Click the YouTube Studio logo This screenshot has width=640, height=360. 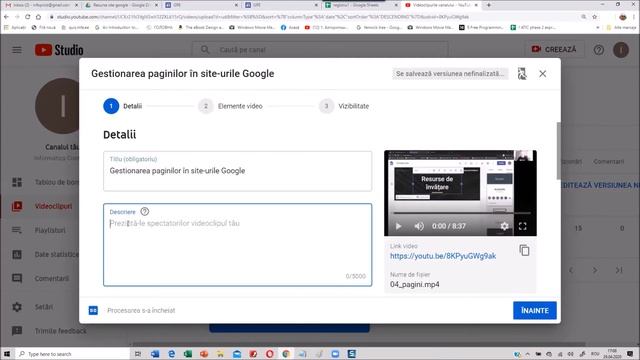(59, 50)
